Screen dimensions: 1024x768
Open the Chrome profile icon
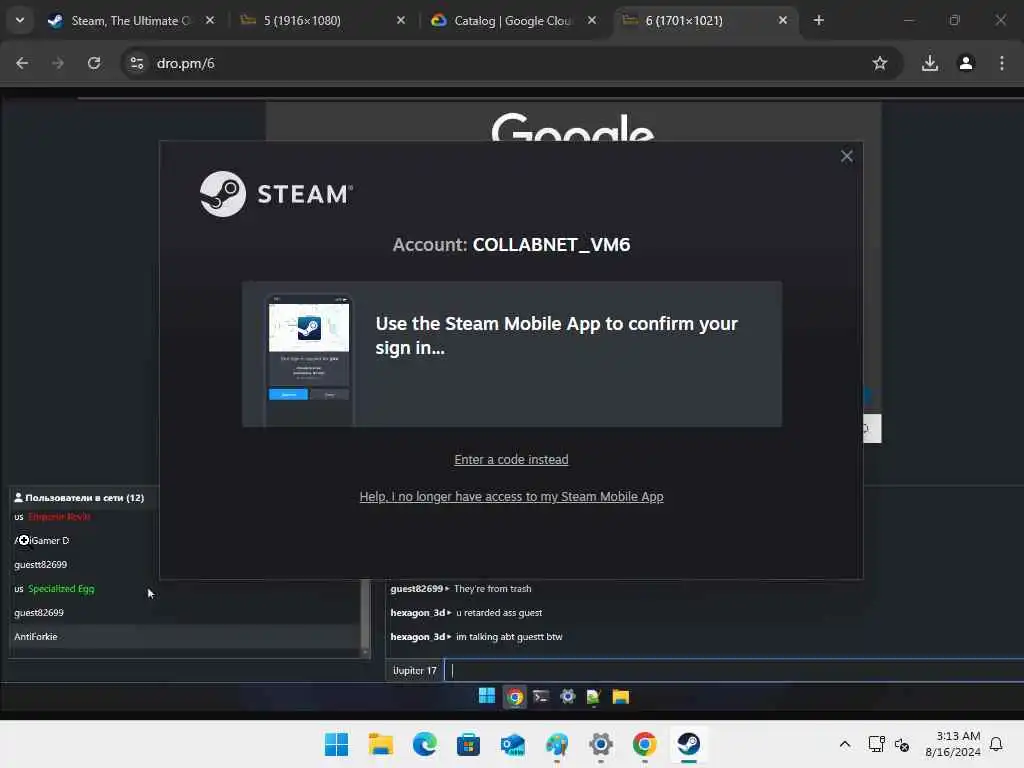(x=966, y=63)
